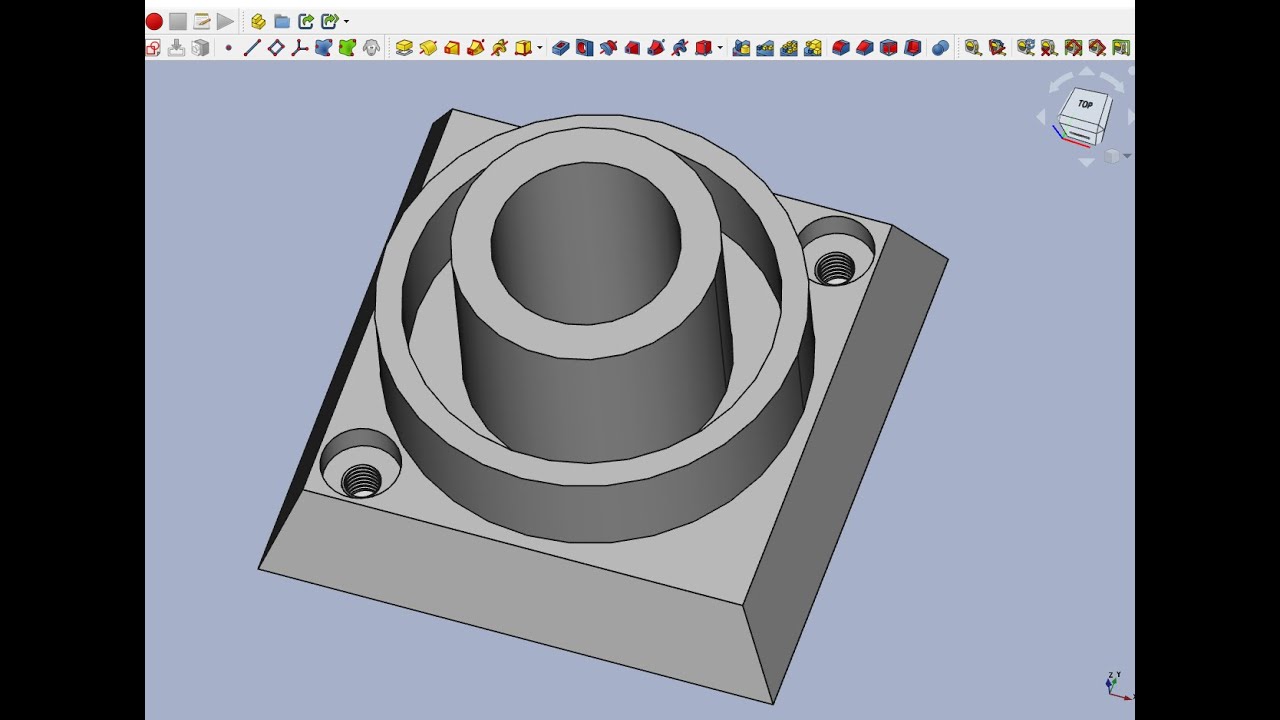The height and width of the screenshot is (720, 1280).
Task: Open the Macros notepad icon
Action: (x=202, y=21)
